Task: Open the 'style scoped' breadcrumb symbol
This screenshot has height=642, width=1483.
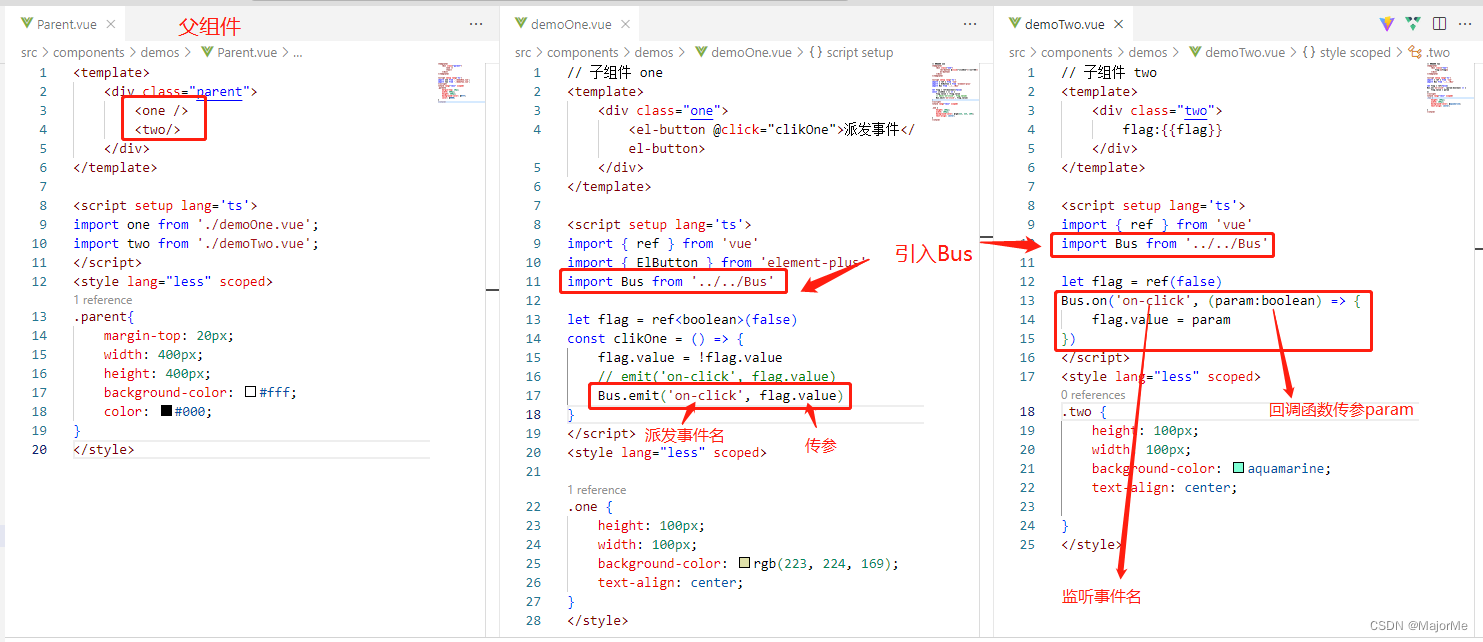Action: tap(1346, 52)
